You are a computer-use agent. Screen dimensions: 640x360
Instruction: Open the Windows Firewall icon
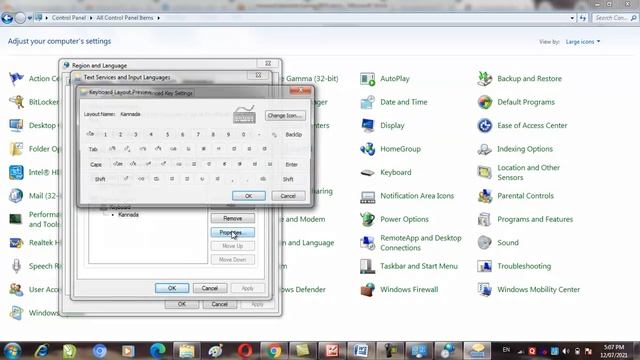(x=367, y=289)
